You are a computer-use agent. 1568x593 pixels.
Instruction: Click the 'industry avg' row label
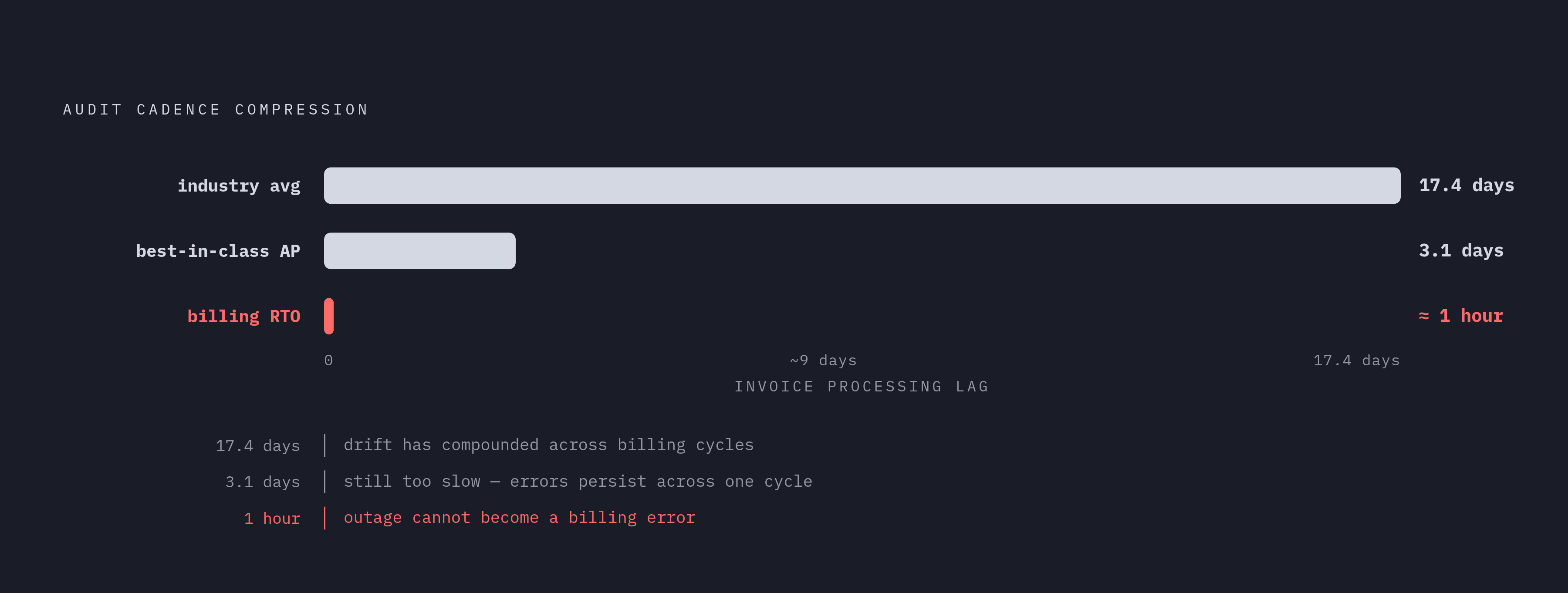tap(239, 186)
